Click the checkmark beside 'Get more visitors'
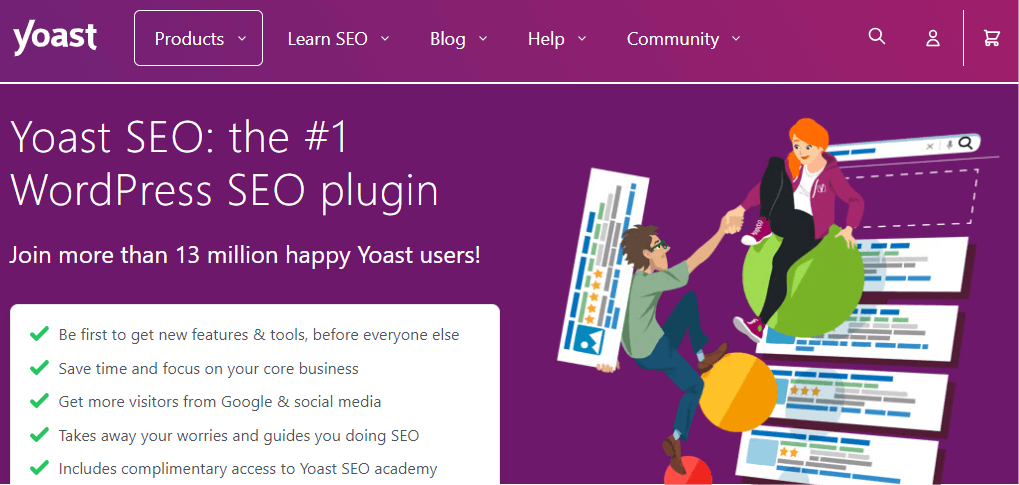 pos(40,400)
